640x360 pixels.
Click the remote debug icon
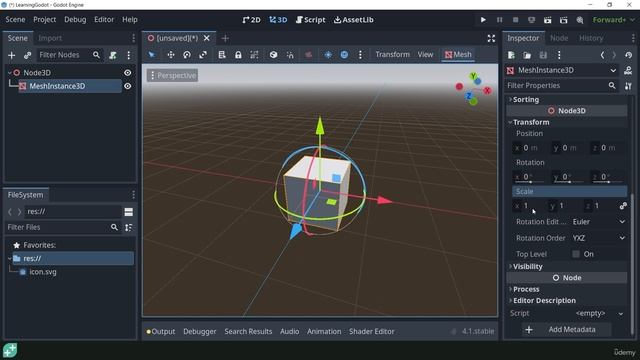(x=531, y=20)
